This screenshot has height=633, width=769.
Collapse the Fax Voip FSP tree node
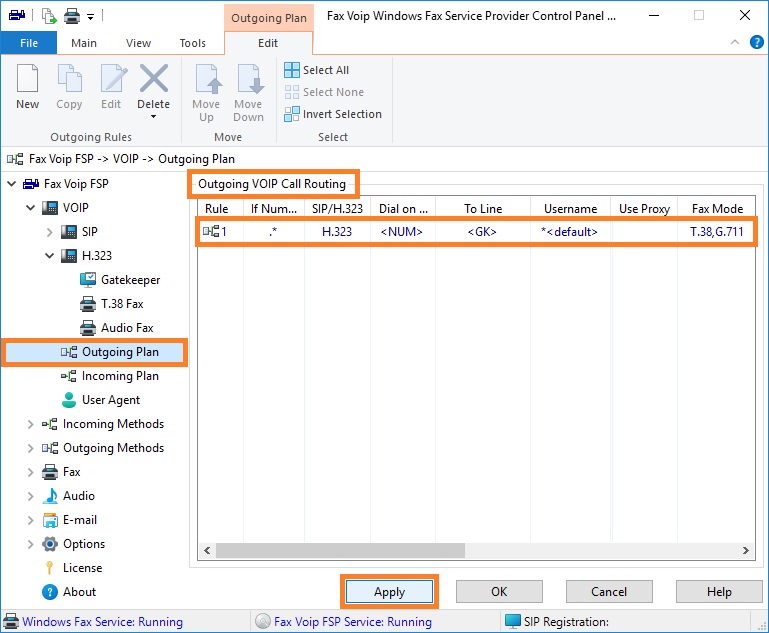tap(11, 184)
